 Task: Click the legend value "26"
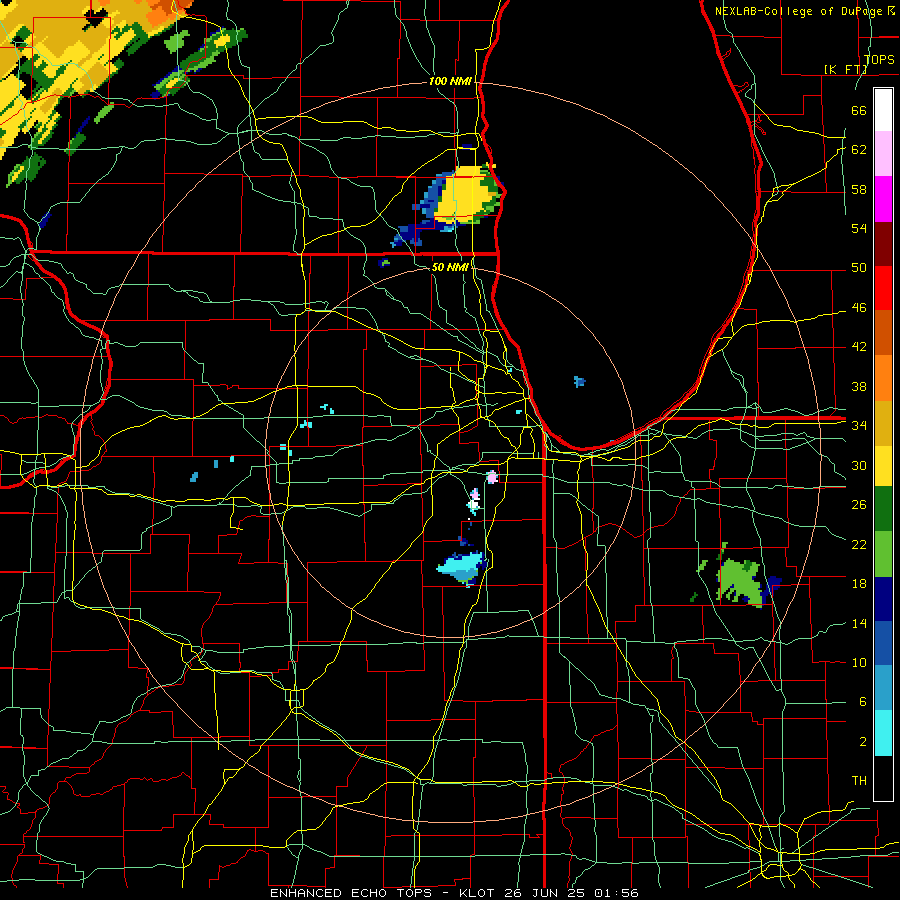pyautogui.click(x=859, y=505)
